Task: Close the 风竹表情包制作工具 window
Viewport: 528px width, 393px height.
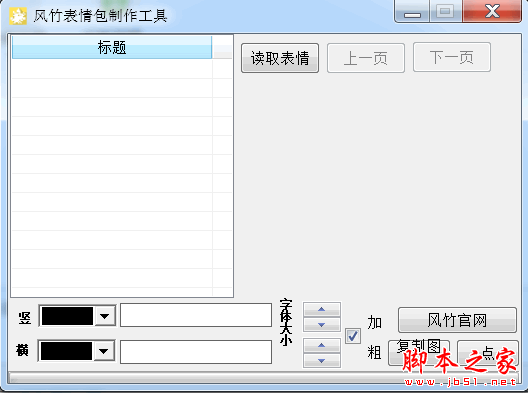Action: tap(492, 12)
